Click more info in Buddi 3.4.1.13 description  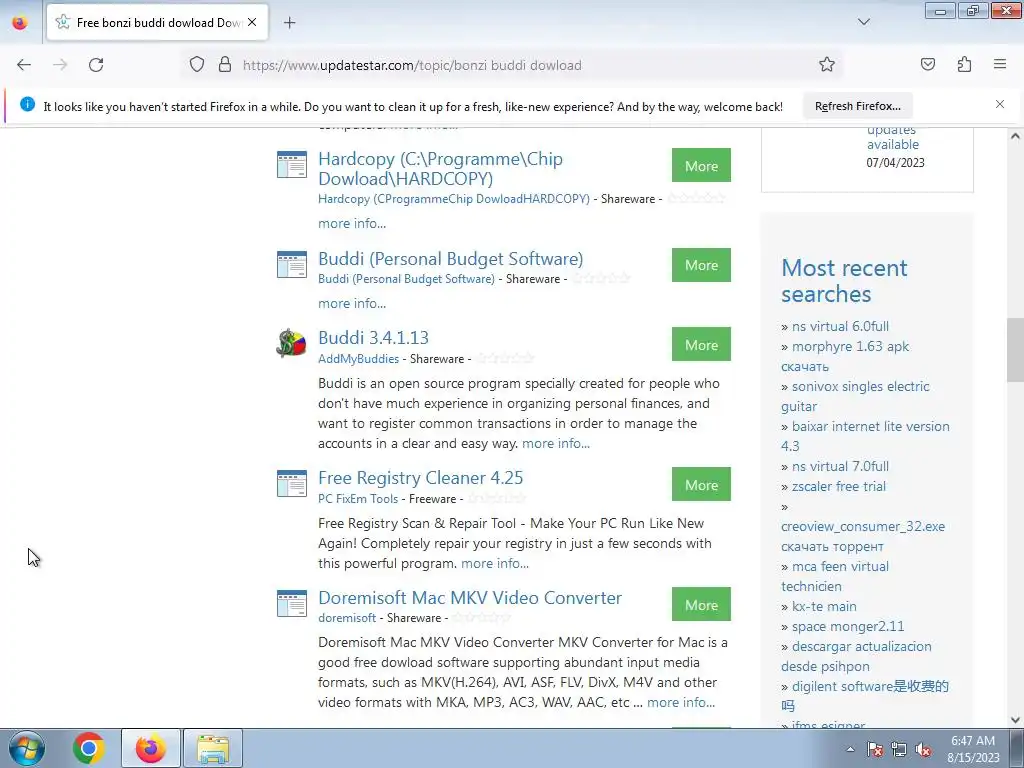tap(556, 443)
